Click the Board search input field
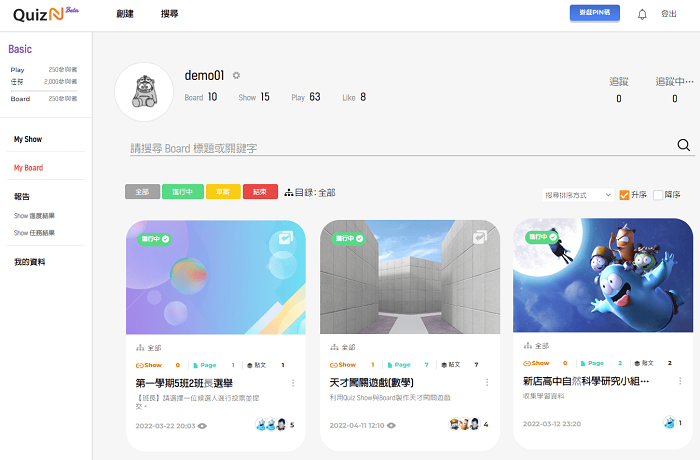 [x=400, y=147]
